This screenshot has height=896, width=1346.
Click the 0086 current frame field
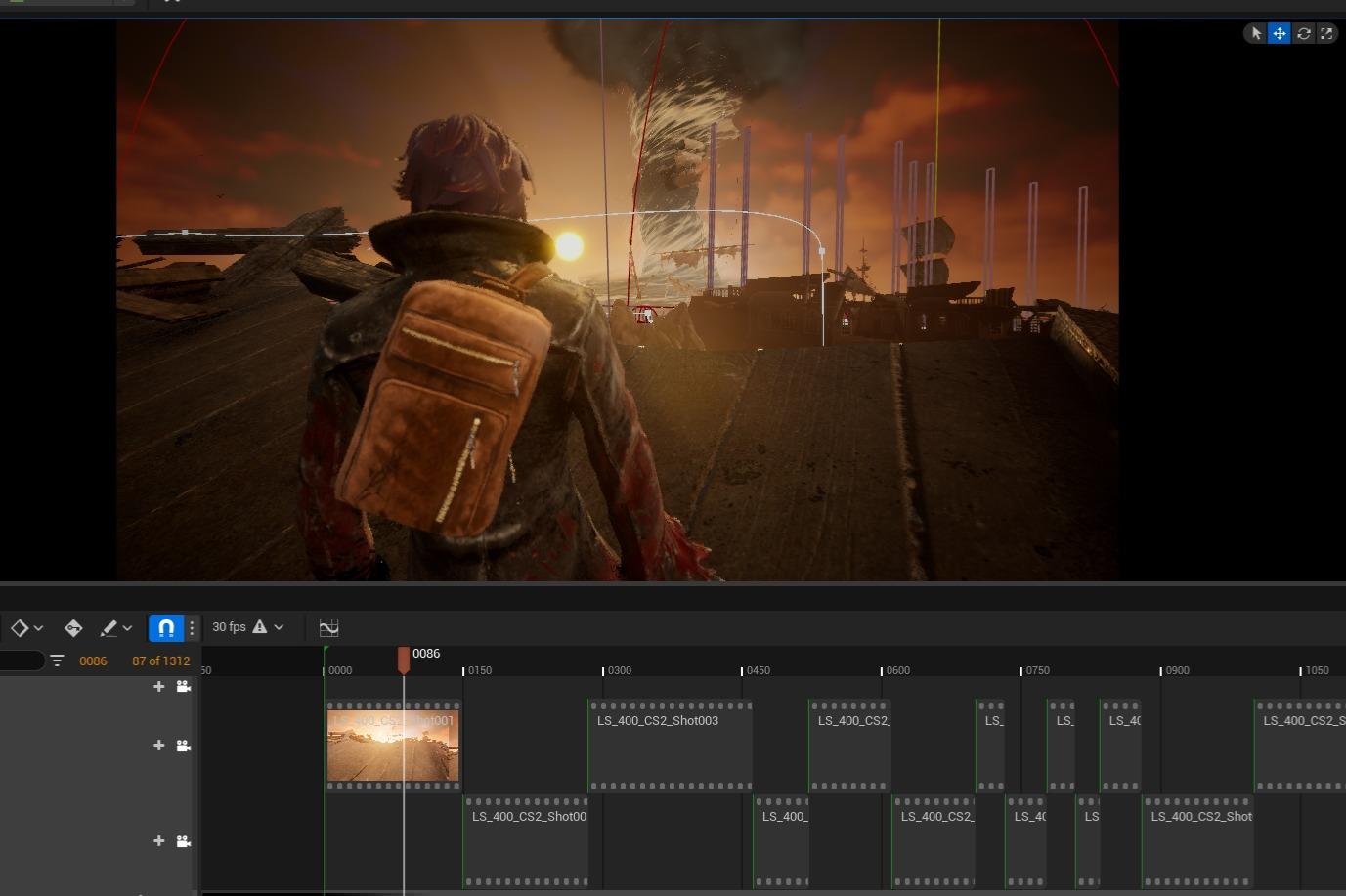[93, 661]
